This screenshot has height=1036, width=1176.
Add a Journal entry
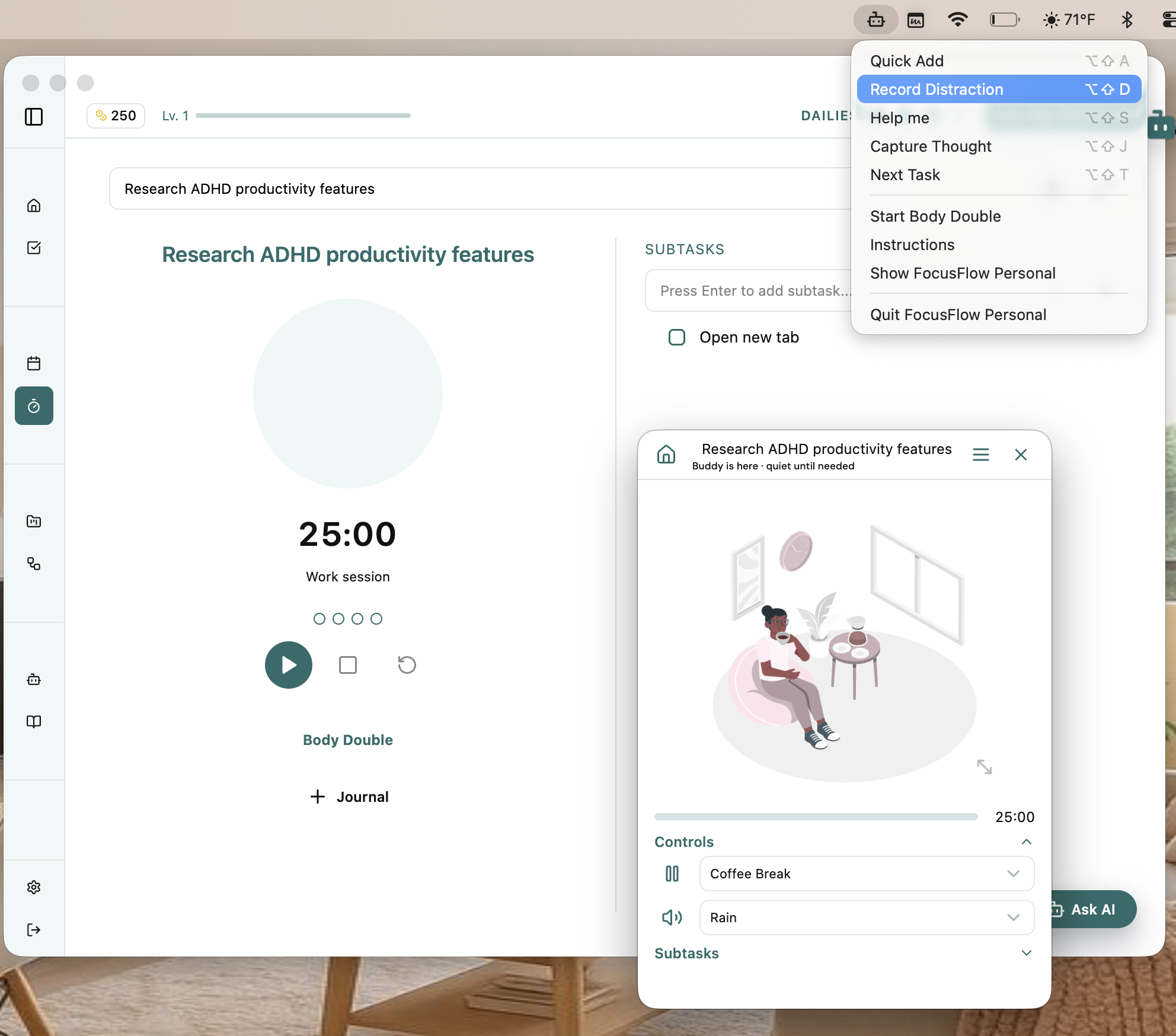349,797
